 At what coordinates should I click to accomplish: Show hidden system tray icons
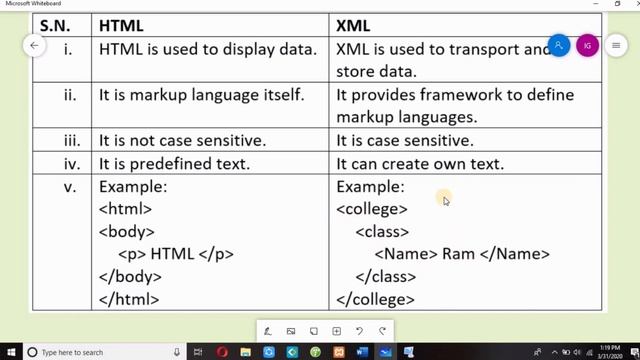point(554,352)
